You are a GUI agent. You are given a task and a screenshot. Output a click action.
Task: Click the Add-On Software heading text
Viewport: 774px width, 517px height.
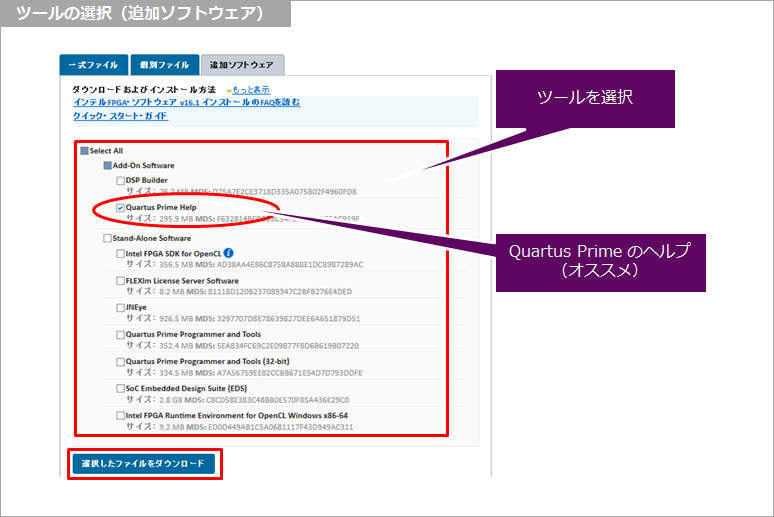coord(143,165)
